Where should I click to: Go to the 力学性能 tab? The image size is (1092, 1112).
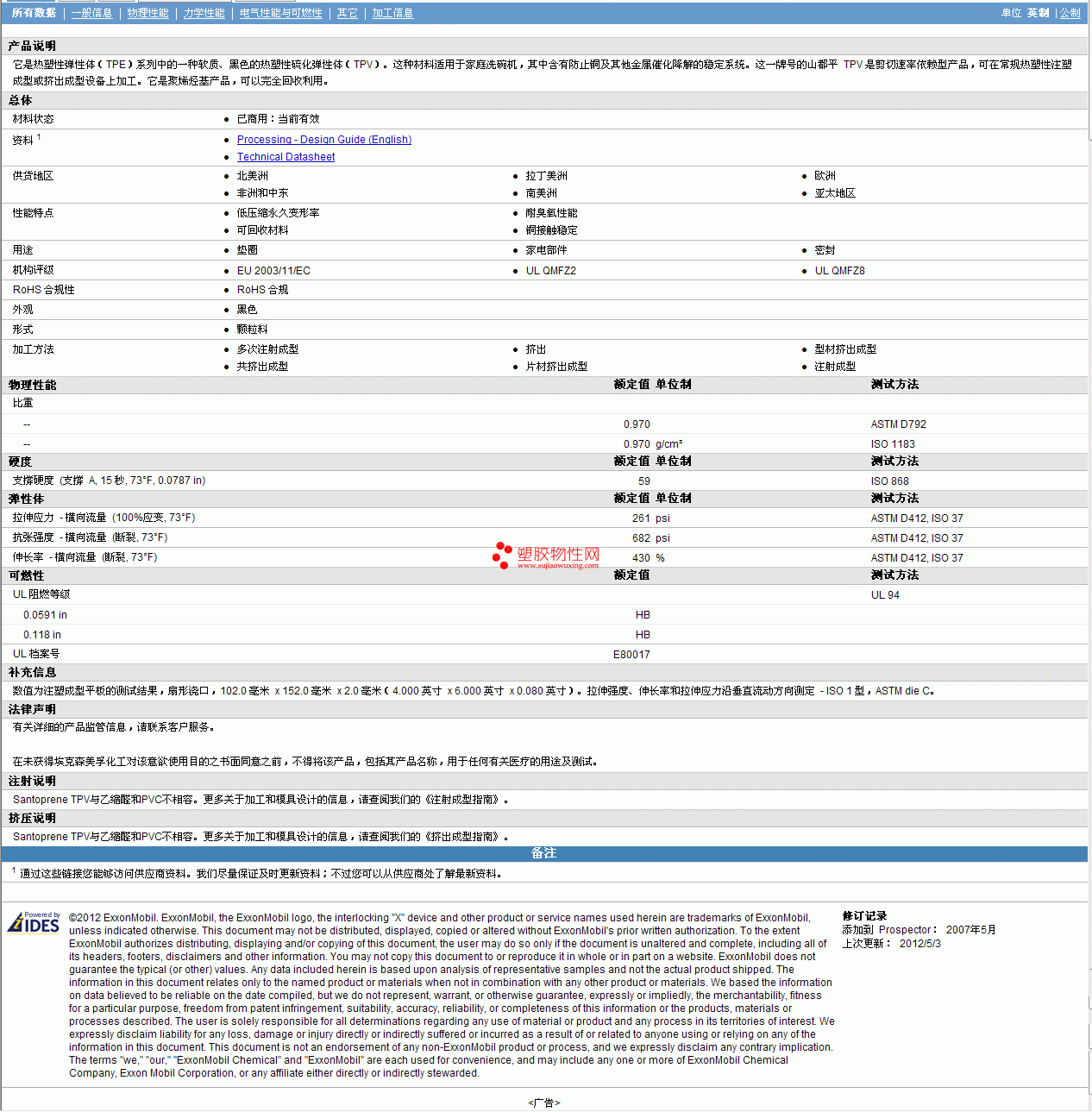(204, 13)
